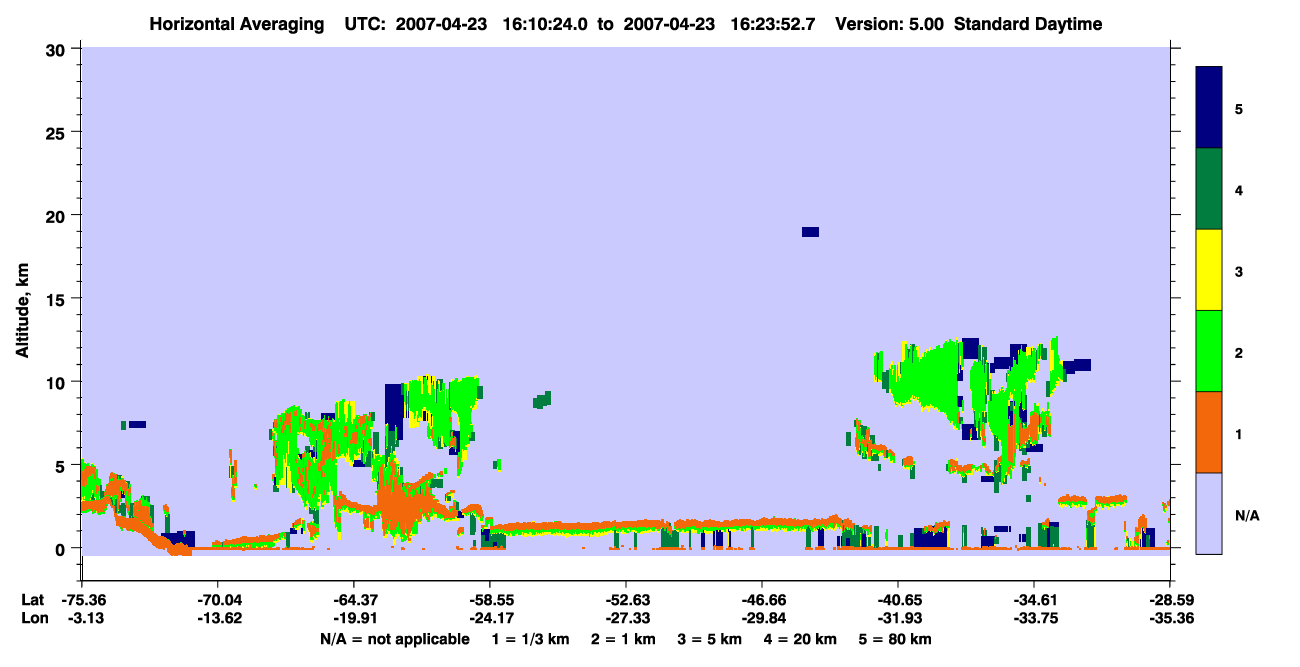The image size is (1300, 667).
Task: Click the longitude value -19.91
Action: [x=355, y=618]
